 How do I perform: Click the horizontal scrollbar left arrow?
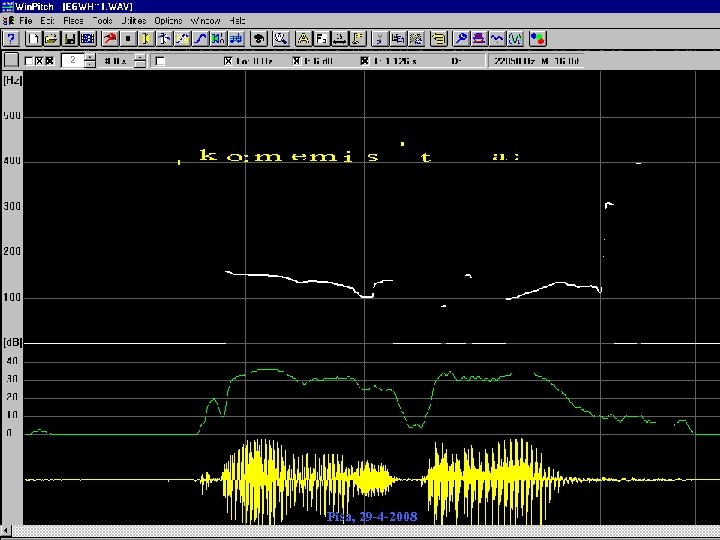click(6, 531)
